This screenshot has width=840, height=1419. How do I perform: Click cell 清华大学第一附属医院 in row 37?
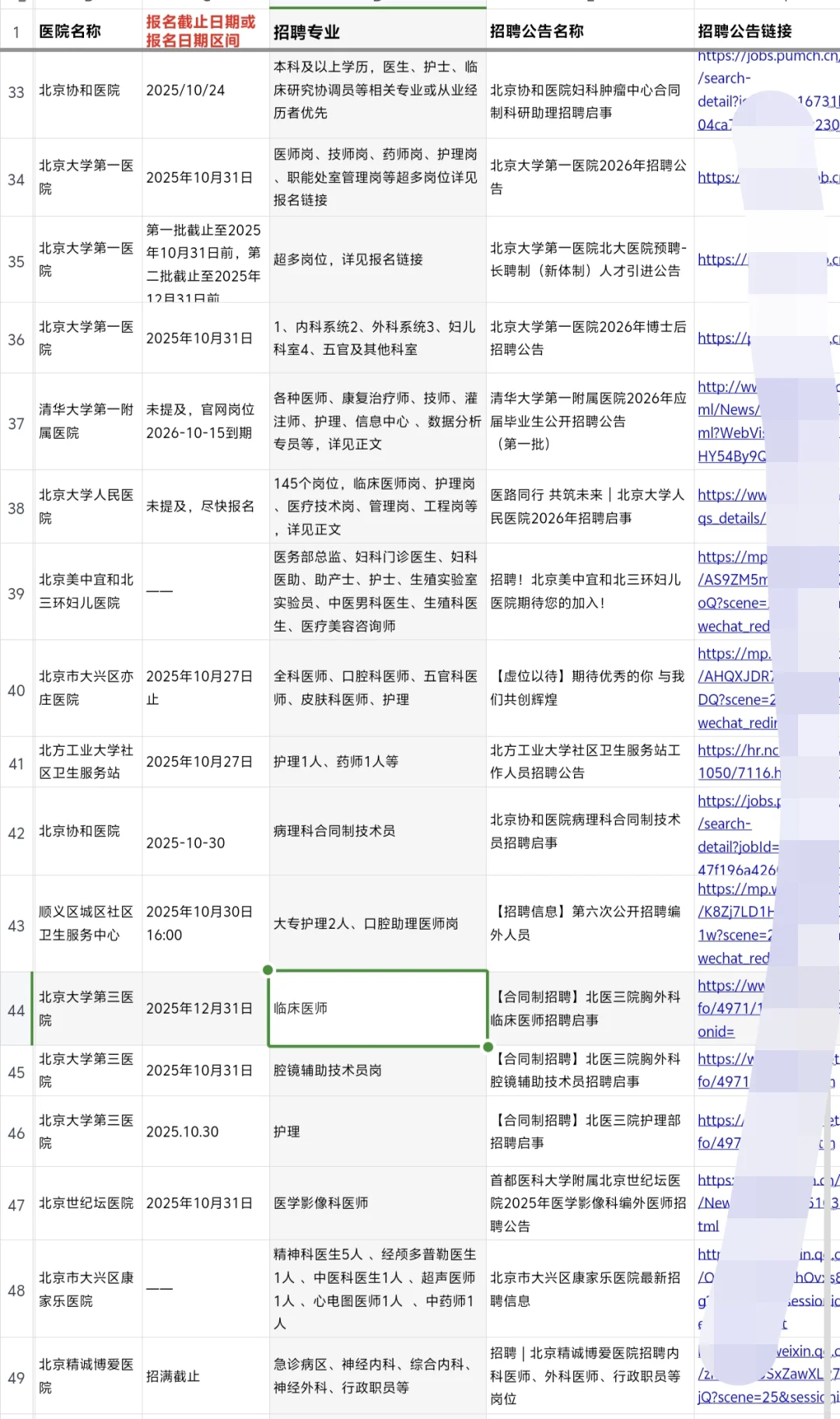(x=86, y=421)
